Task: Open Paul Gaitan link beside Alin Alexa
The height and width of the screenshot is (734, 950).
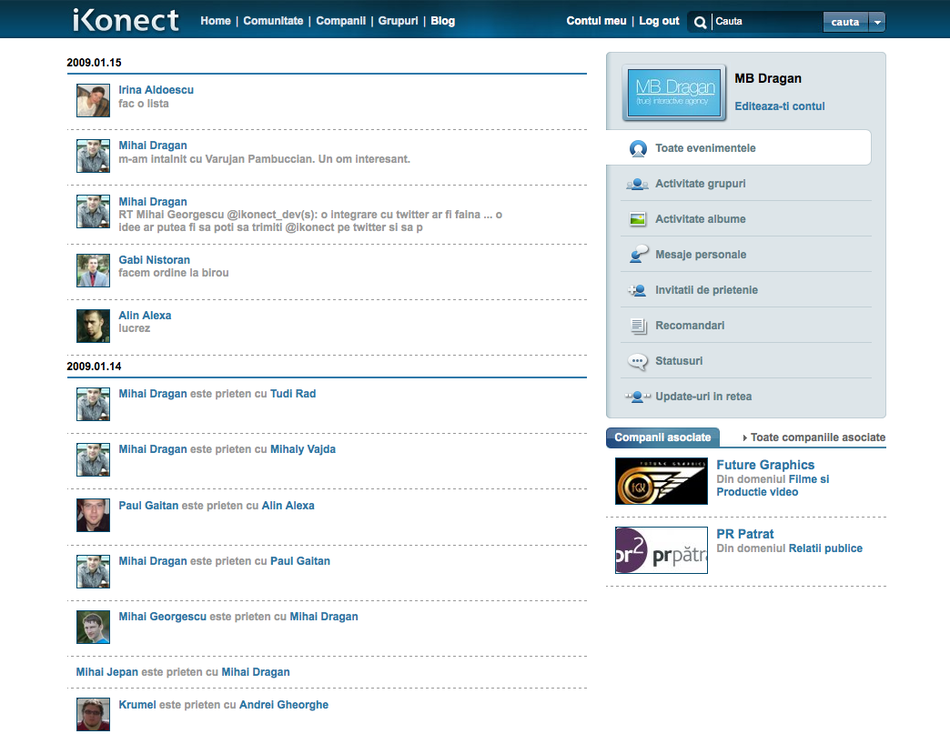Action: pos(148,505)
